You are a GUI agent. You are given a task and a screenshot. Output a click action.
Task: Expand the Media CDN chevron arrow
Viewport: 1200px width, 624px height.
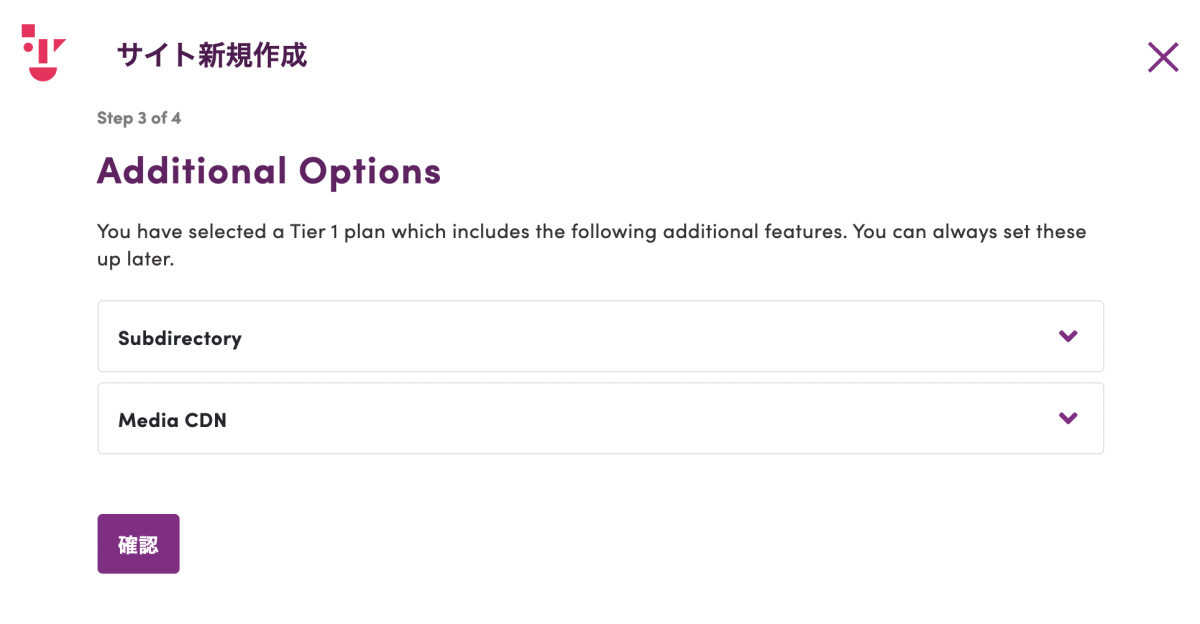click(1068, 418)
